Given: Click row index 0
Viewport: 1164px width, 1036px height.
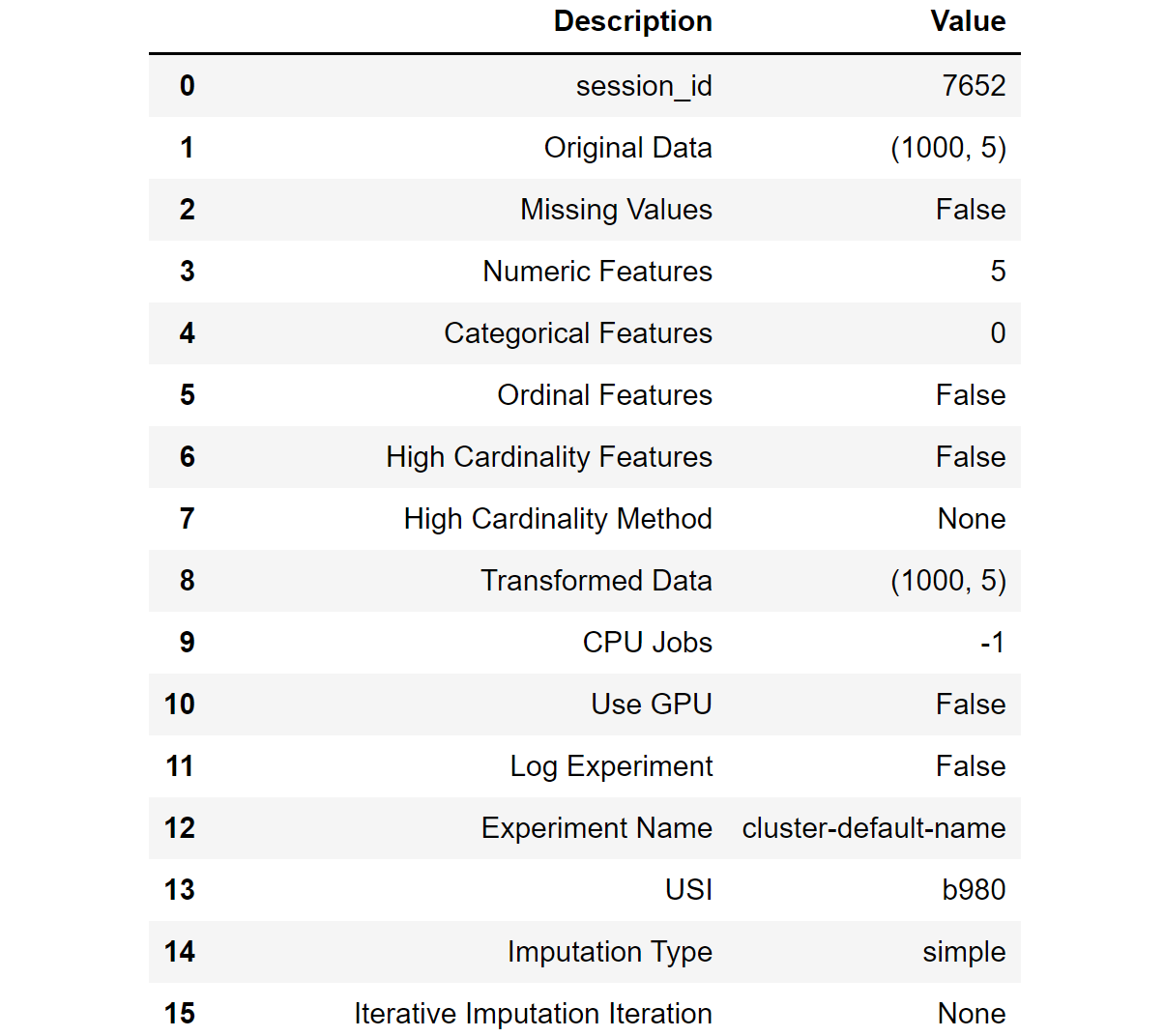Looking at the screenshot, I should (x=187, y=86).
